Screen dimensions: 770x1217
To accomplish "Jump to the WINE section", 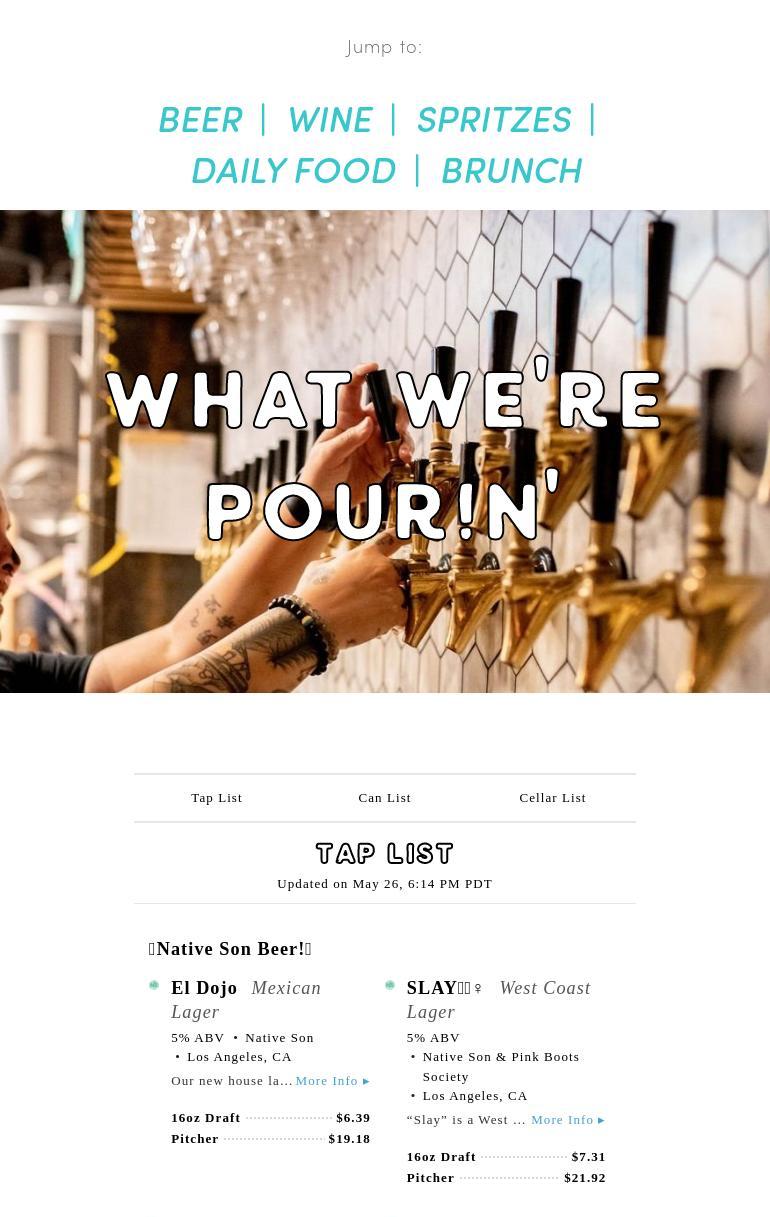I will pos(329,120).
